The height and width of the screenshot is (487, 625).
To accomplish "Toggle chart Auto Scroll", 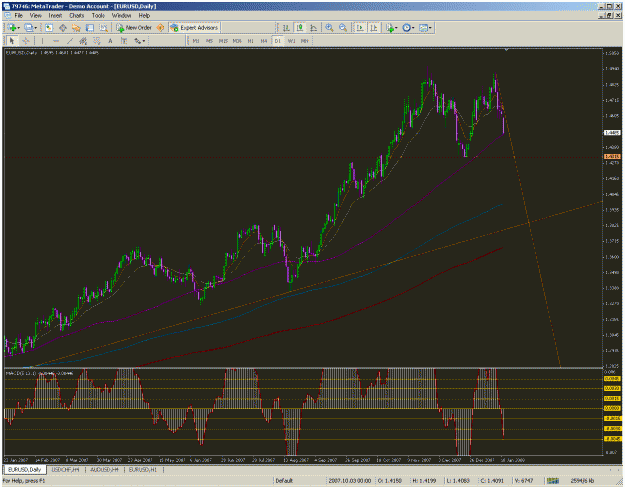I will tap(360, 28).
